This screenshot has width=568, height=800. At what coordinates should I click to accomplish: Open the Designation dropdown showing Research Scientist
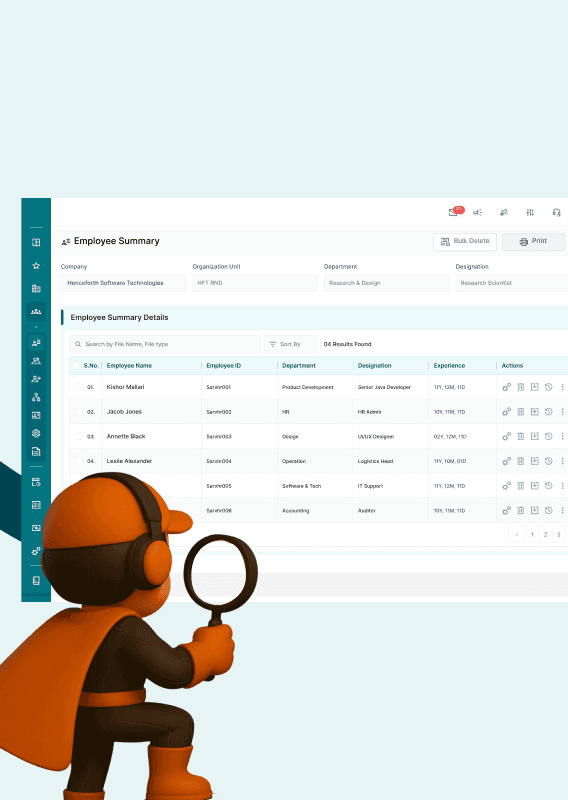coord(512,283)
